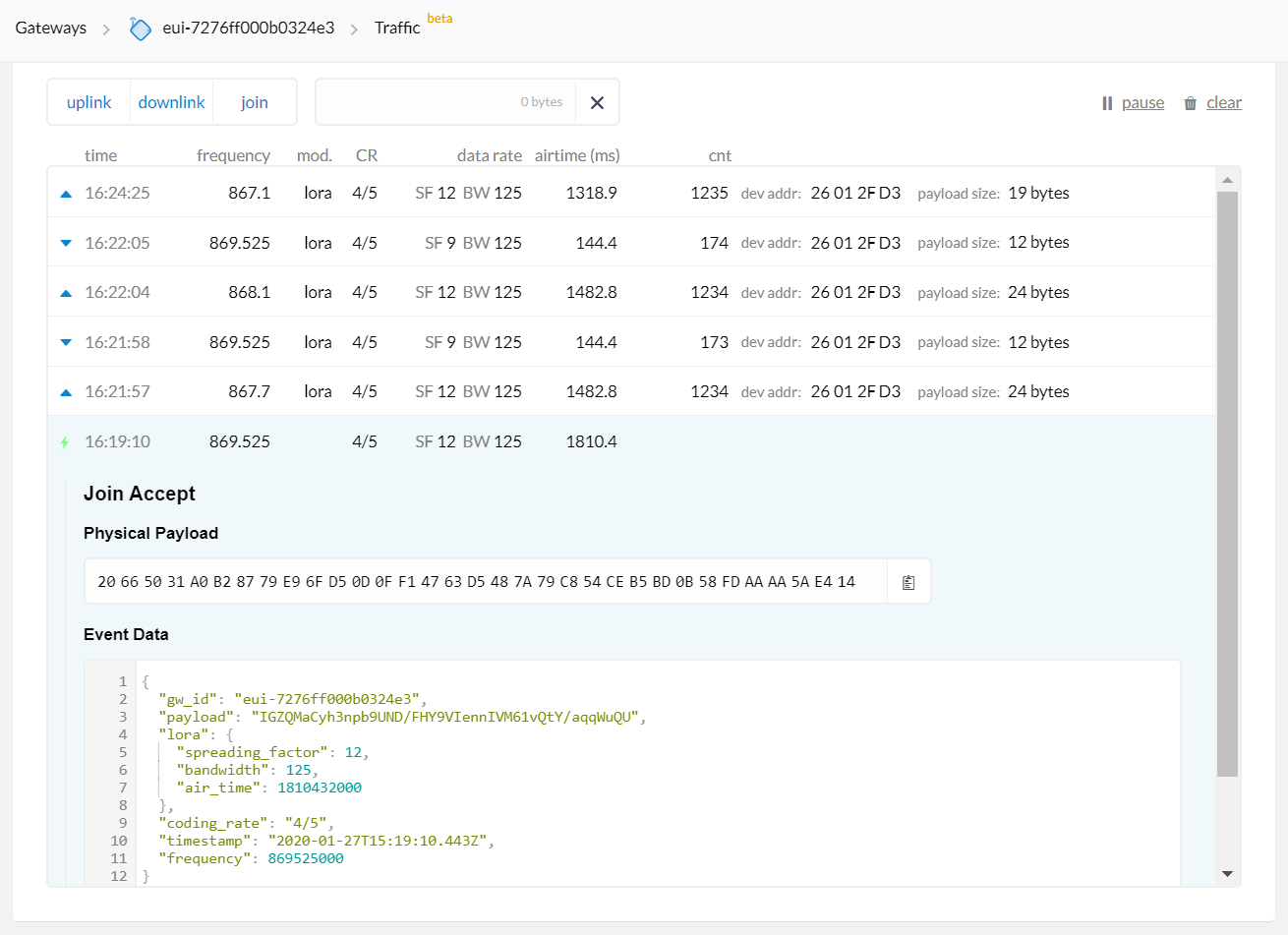Click the downlink arrow icon at 16:22:05
Screen dimensions: 1288x935
coord(66,243)
